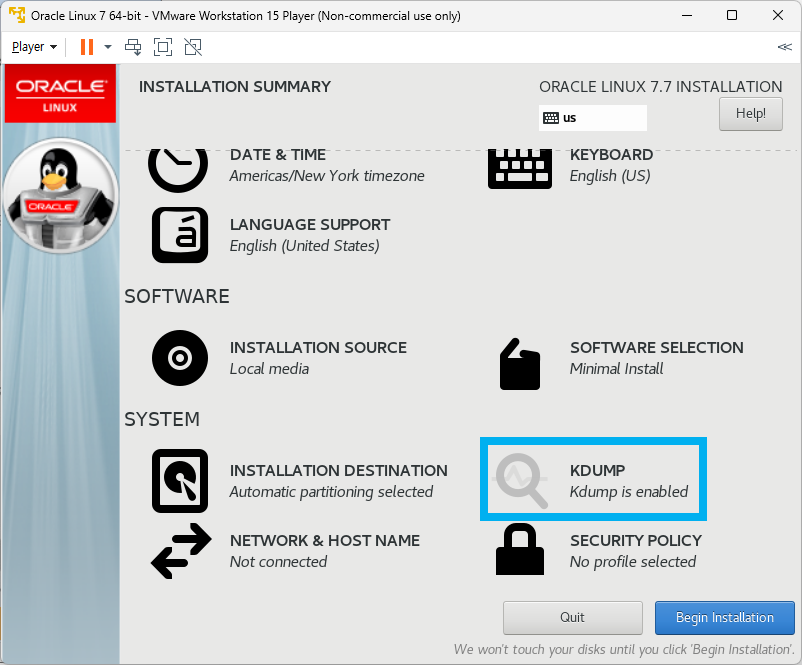Screen dimensions: 802x665
Task: Open Installation Destination disk icon
Action: tap(180, 481)
